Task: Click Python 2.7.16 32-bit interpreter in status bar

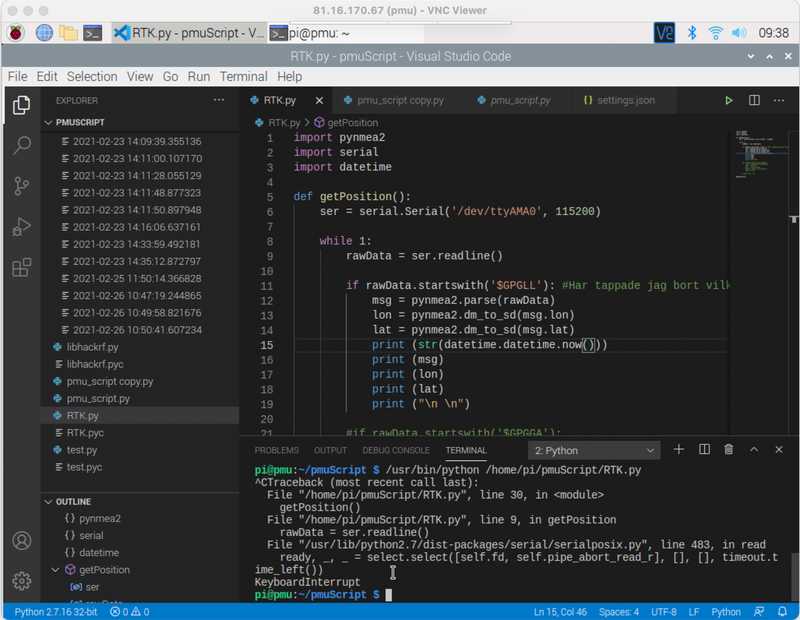Action: [55, 611]
